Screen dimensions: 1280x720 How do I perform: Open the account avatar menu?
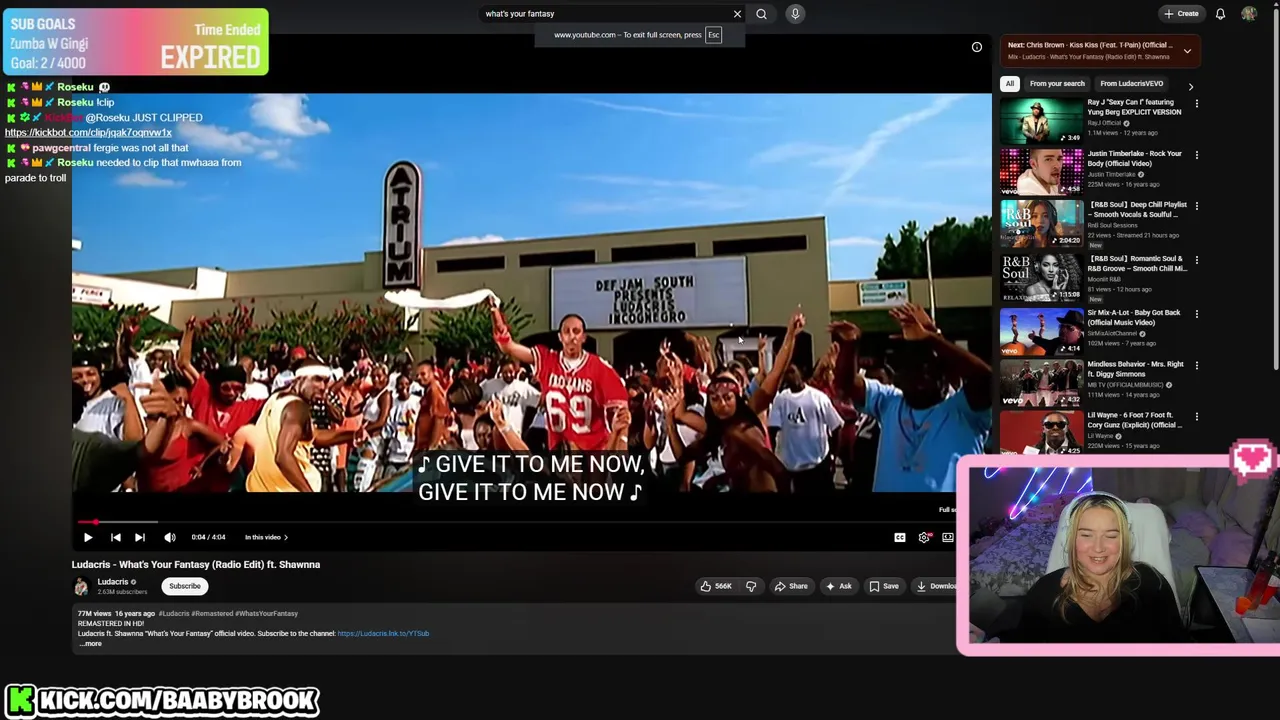1249,14
